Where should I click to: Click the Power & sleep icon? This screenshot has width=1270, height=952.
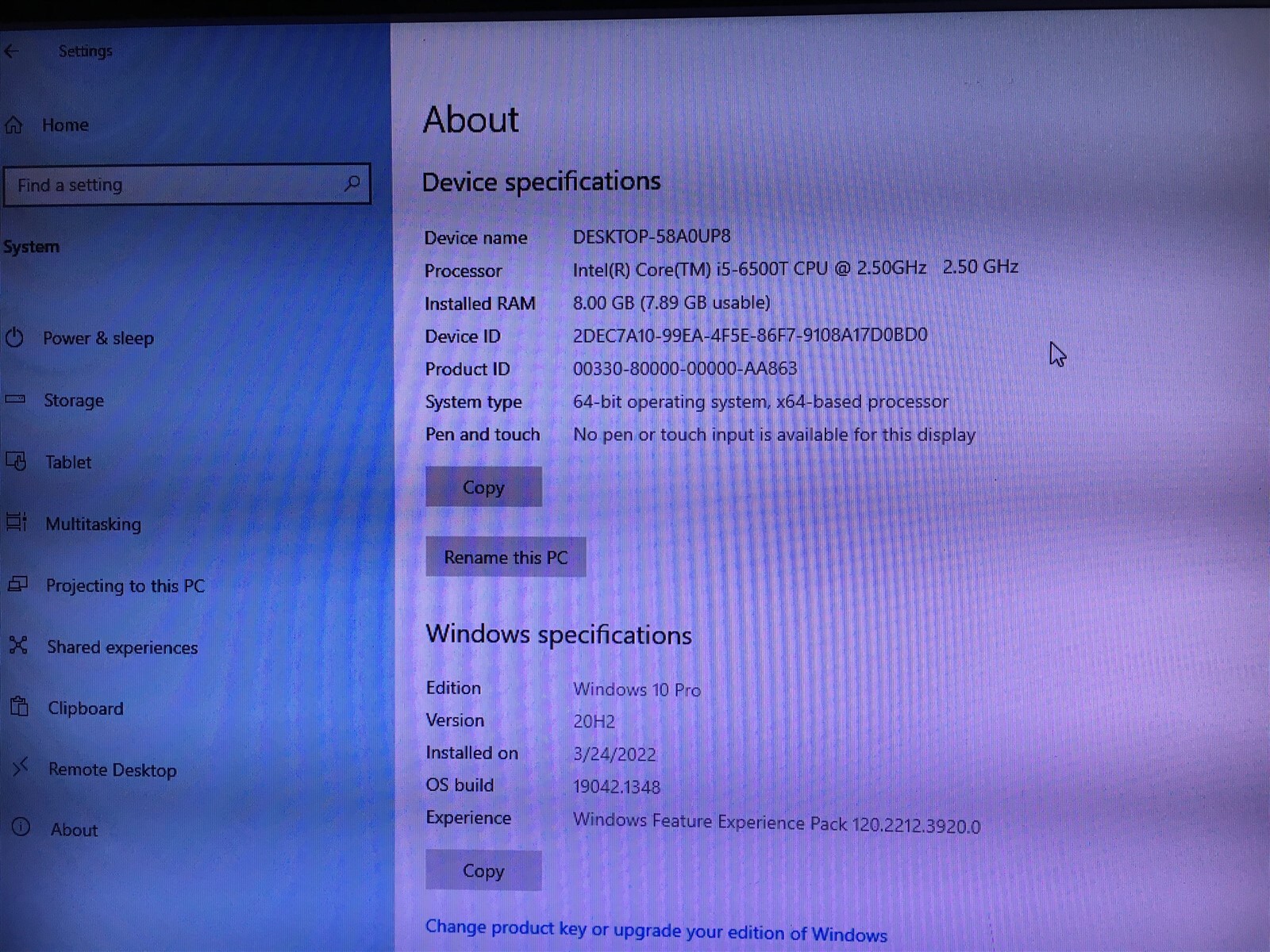(x=14, y=338)
